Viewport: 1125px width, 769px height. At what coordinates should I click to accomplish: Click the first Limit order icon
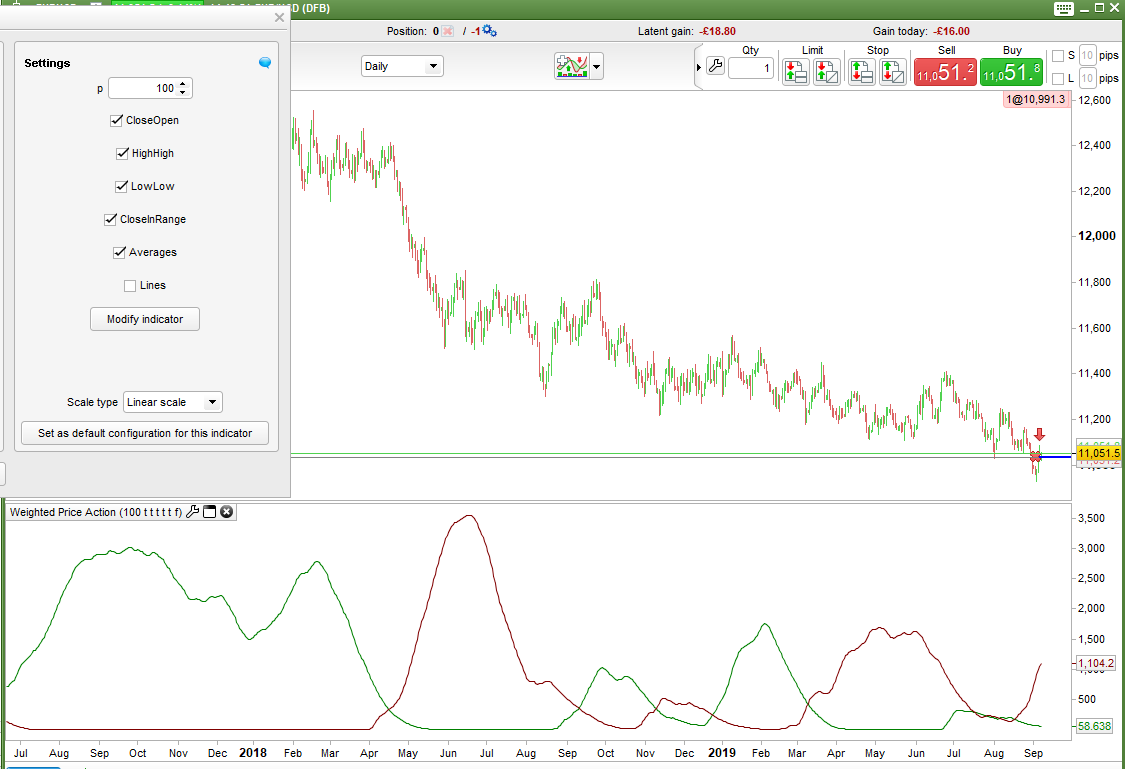[796, 72]
